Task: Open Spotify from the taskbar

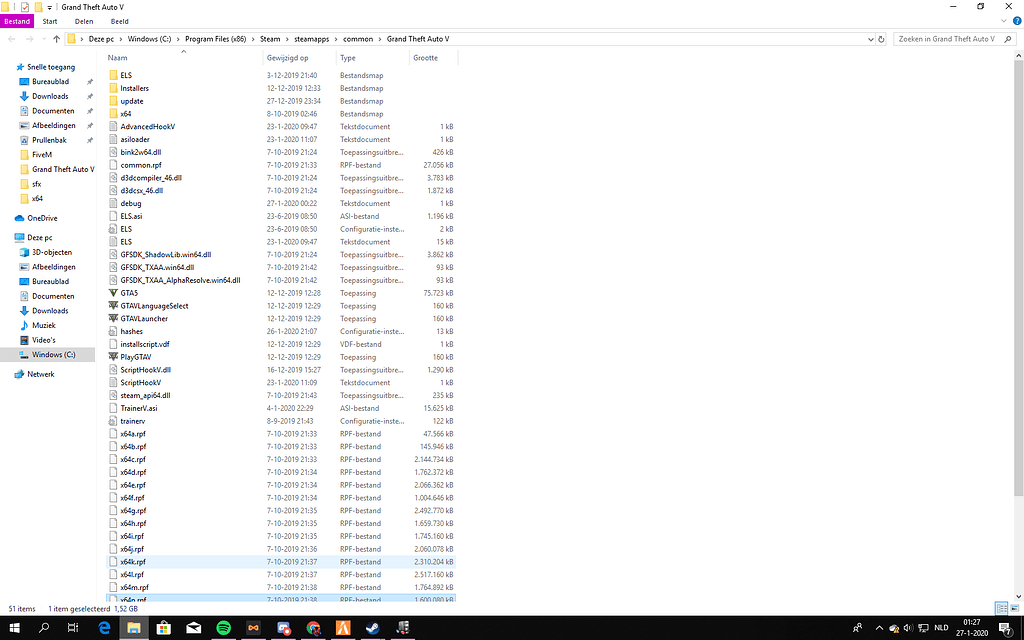Action: [x=223, y=628]
